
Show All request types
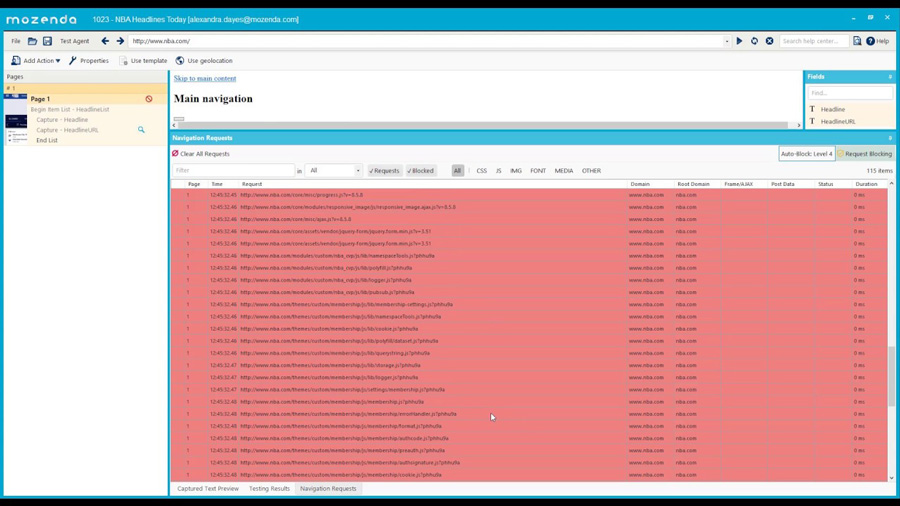457,170
